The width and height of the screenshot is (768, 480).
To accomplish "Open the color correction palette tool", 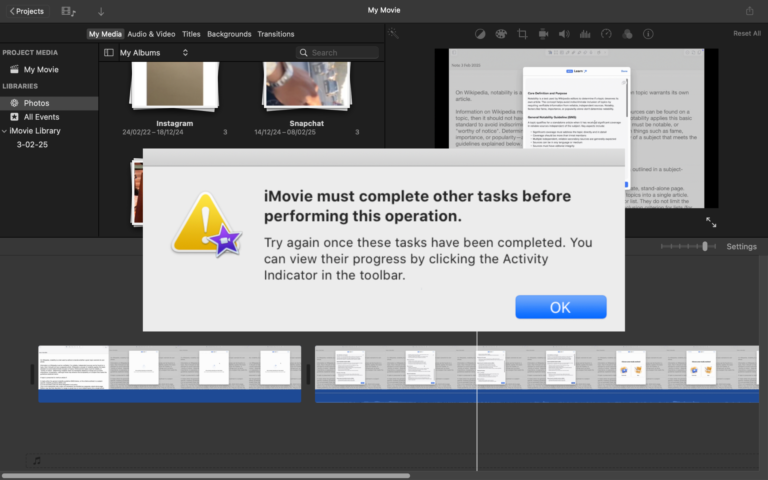I will click(500, 33).
